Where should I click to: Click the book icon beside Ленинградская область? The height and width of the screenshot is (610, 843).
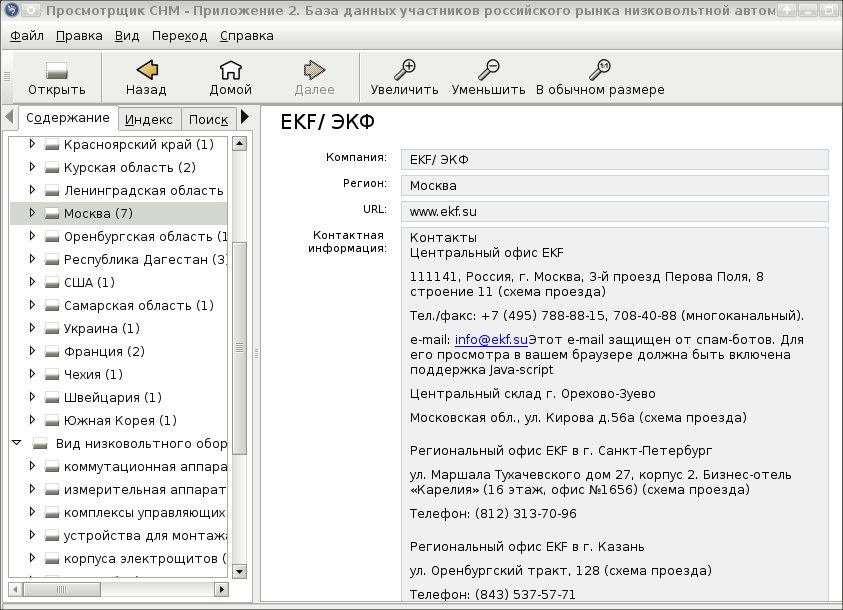[x=52, y=191]
